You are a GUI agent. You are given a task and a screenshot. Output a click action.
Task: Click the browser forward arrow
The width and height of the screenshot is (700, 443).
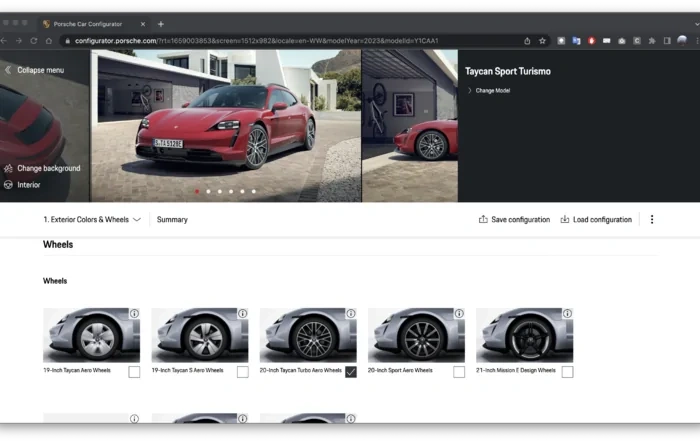(19, 41)
